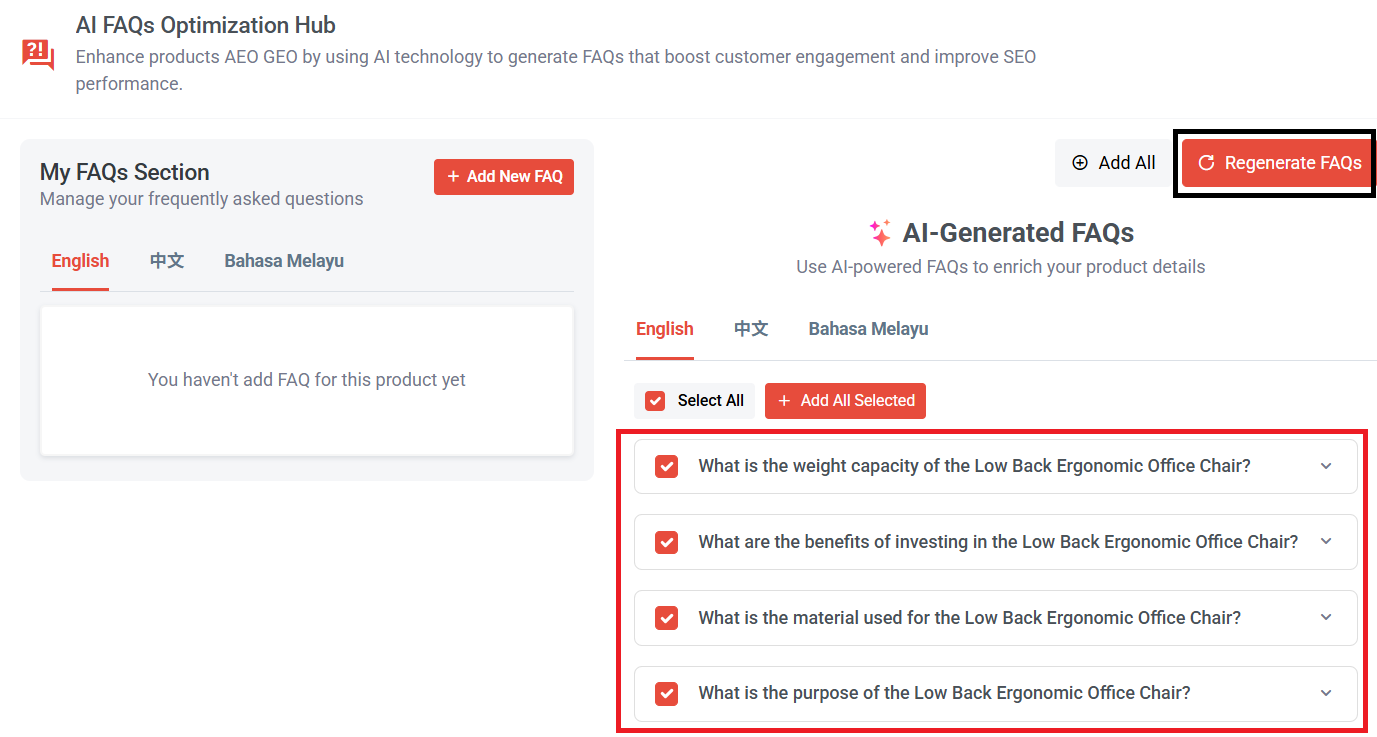Click the checkmark icon beside the weight capacity question
The image size is (1377, 737).
tap(666, 466)
